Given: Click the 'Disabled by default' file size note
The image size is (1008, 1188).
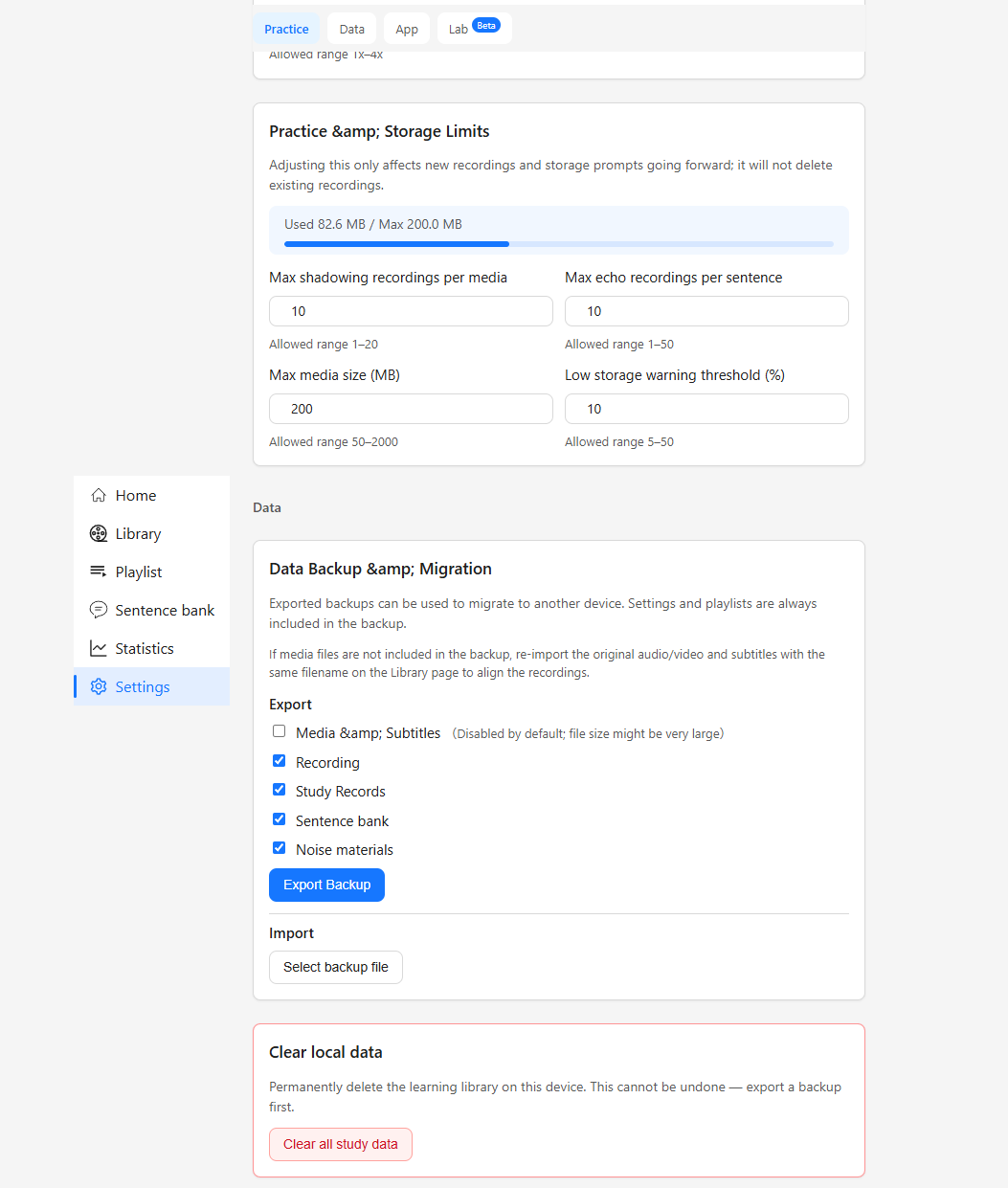Looking at the screenshot, I should pyautogui.click(x=588, y=733).
